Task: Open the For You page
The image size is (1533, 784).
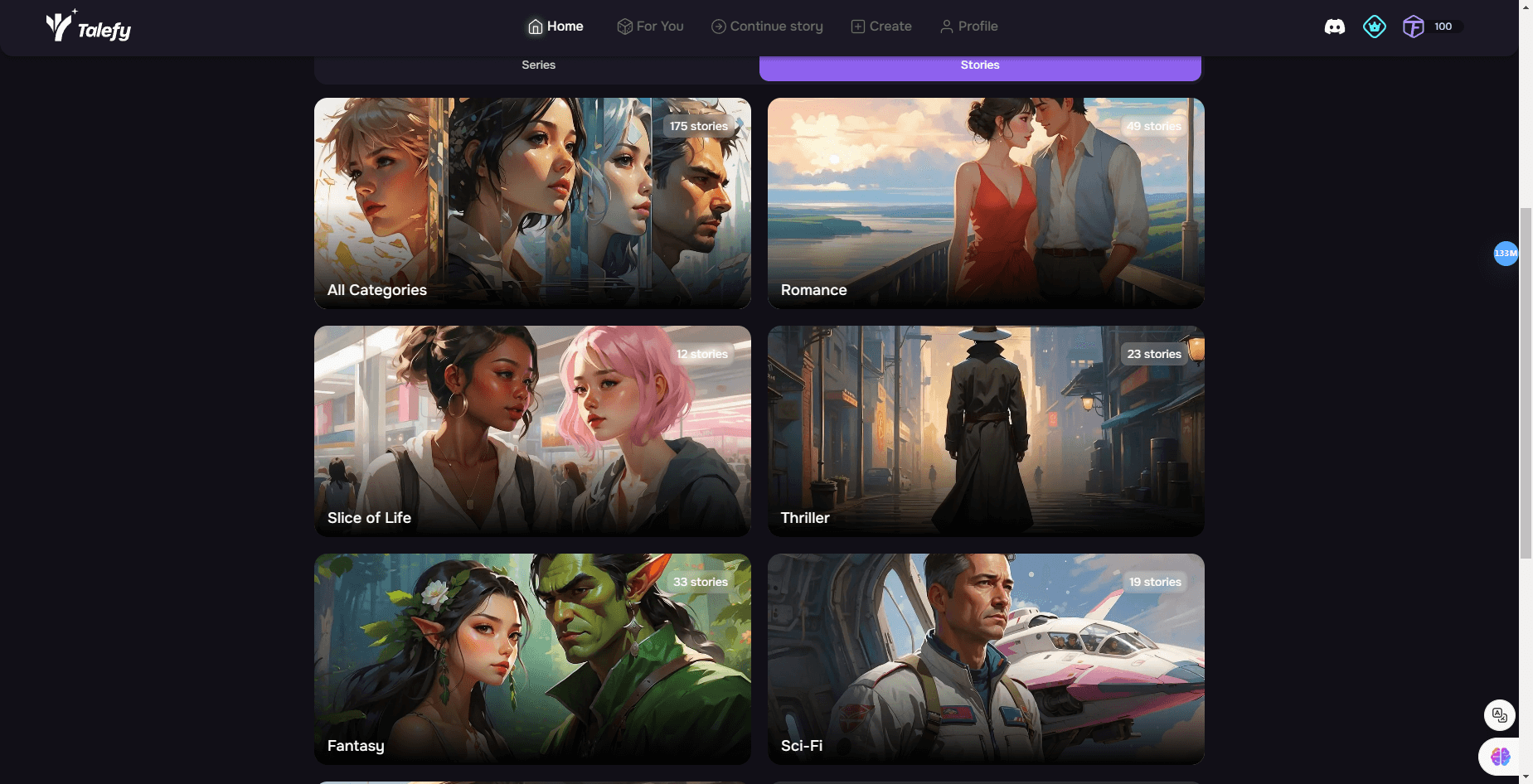Action: [x=650, y=27]
